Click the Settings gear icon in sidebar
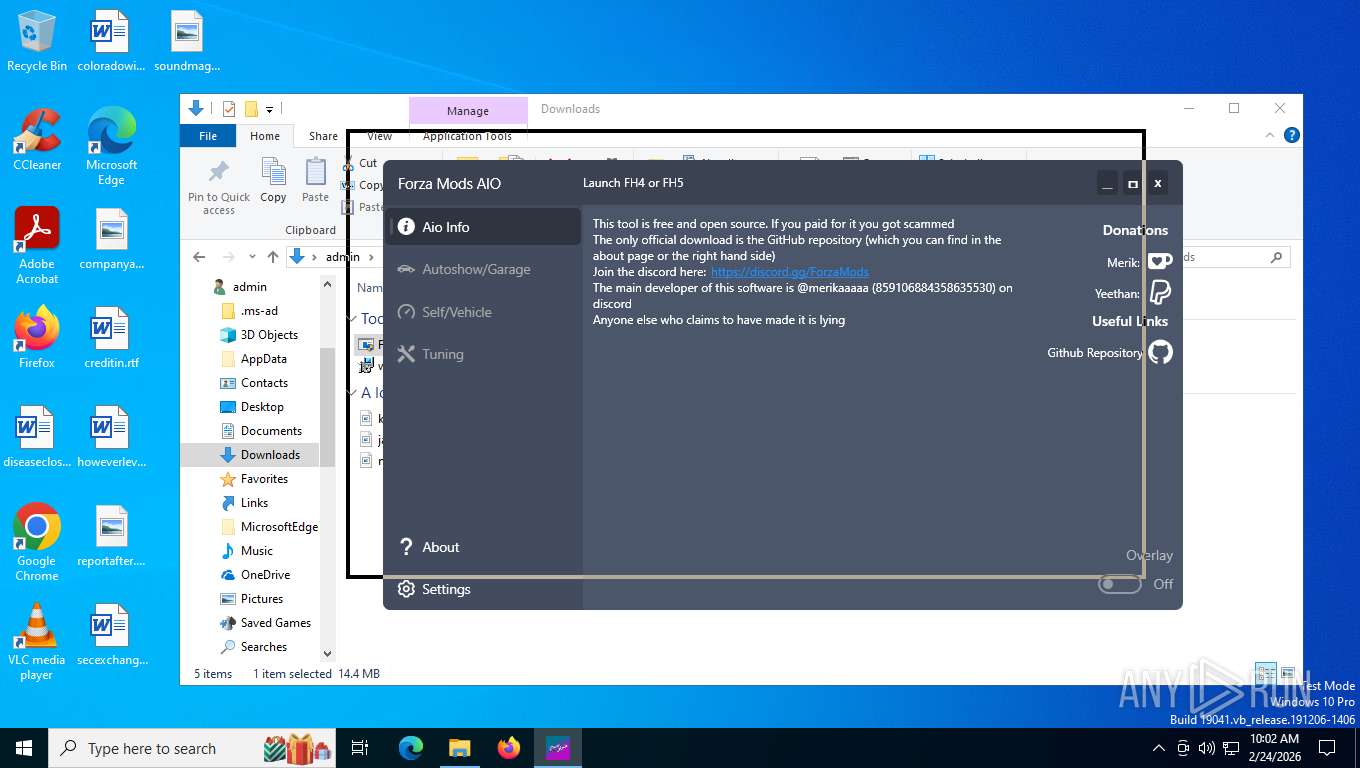The height and width of the screenshot is (768, 1360). pos(406,589)
